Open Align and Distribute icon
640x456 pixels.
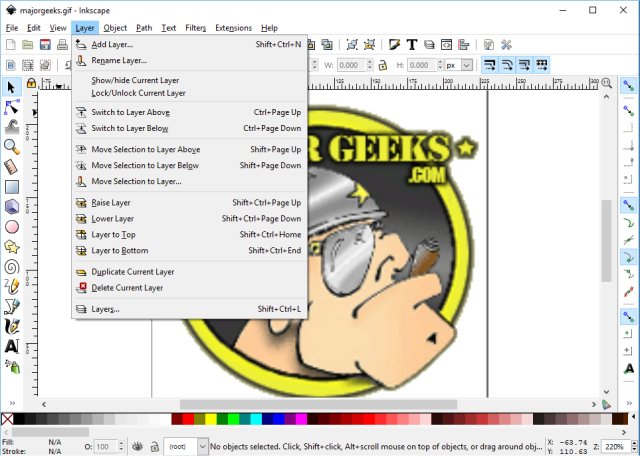[464, 44]
